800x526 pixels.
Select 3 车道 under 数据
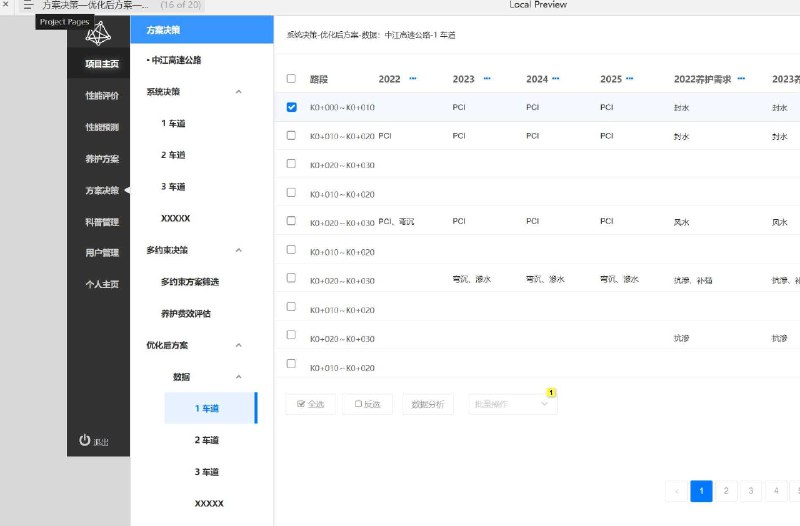(207, 472)
